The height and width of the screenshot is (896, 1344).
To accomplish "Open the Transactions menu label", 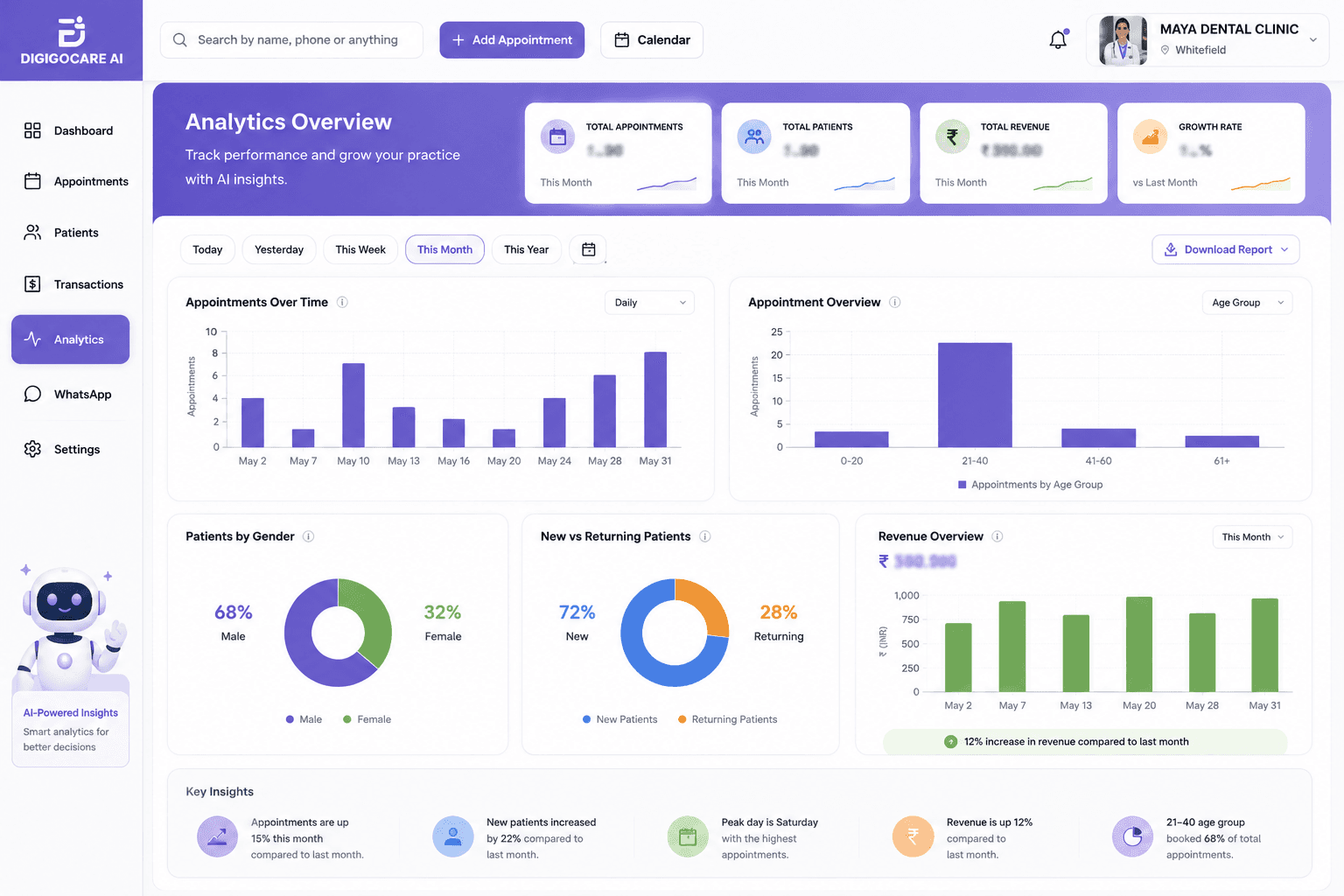I will click(88, 284).
